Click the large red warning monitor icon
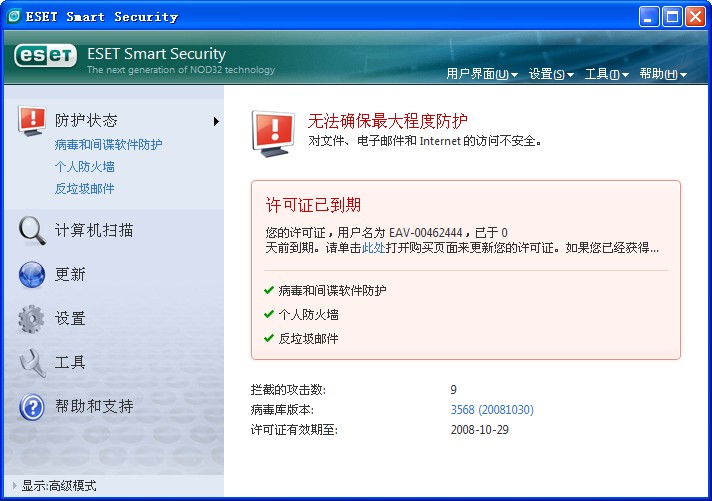Image resolution: width=712 pixels, height=501 pixels. tap(273, 133)
